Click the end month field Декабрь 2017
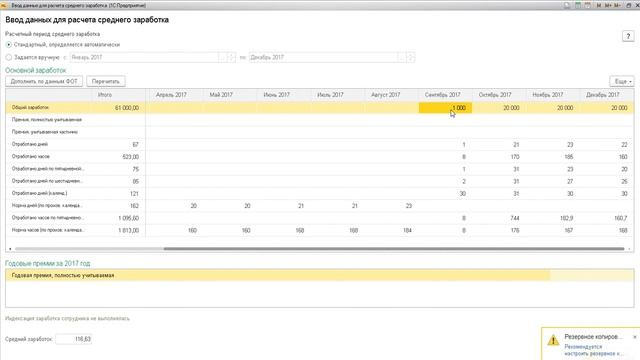This screenshot has width=640, height=360. (323, 58)
